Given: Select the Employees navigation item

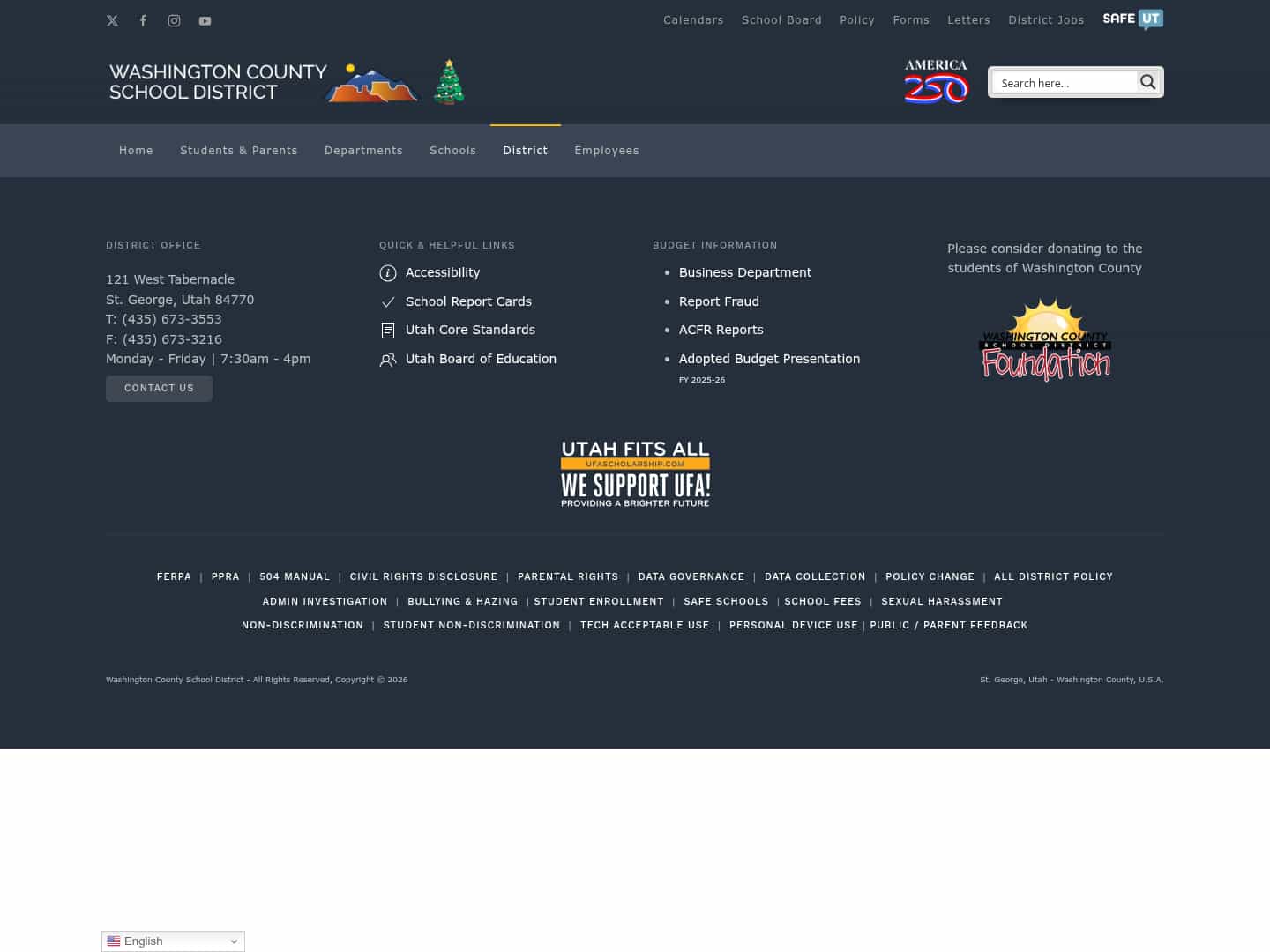Looking at the screenshot, I should click(x=607, y=150).
